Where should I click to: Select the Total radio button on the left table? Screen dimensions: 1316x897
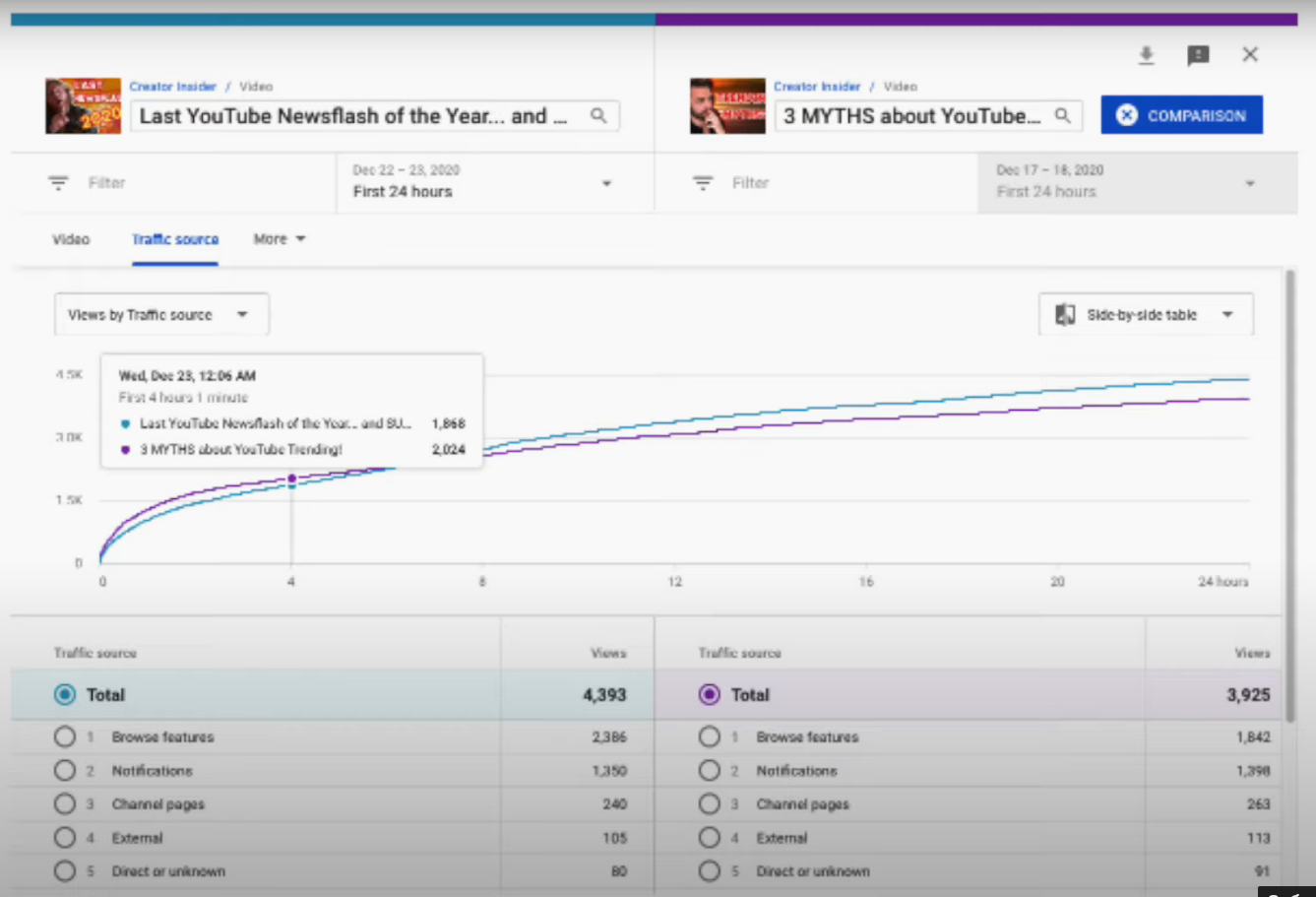[65, 694]
